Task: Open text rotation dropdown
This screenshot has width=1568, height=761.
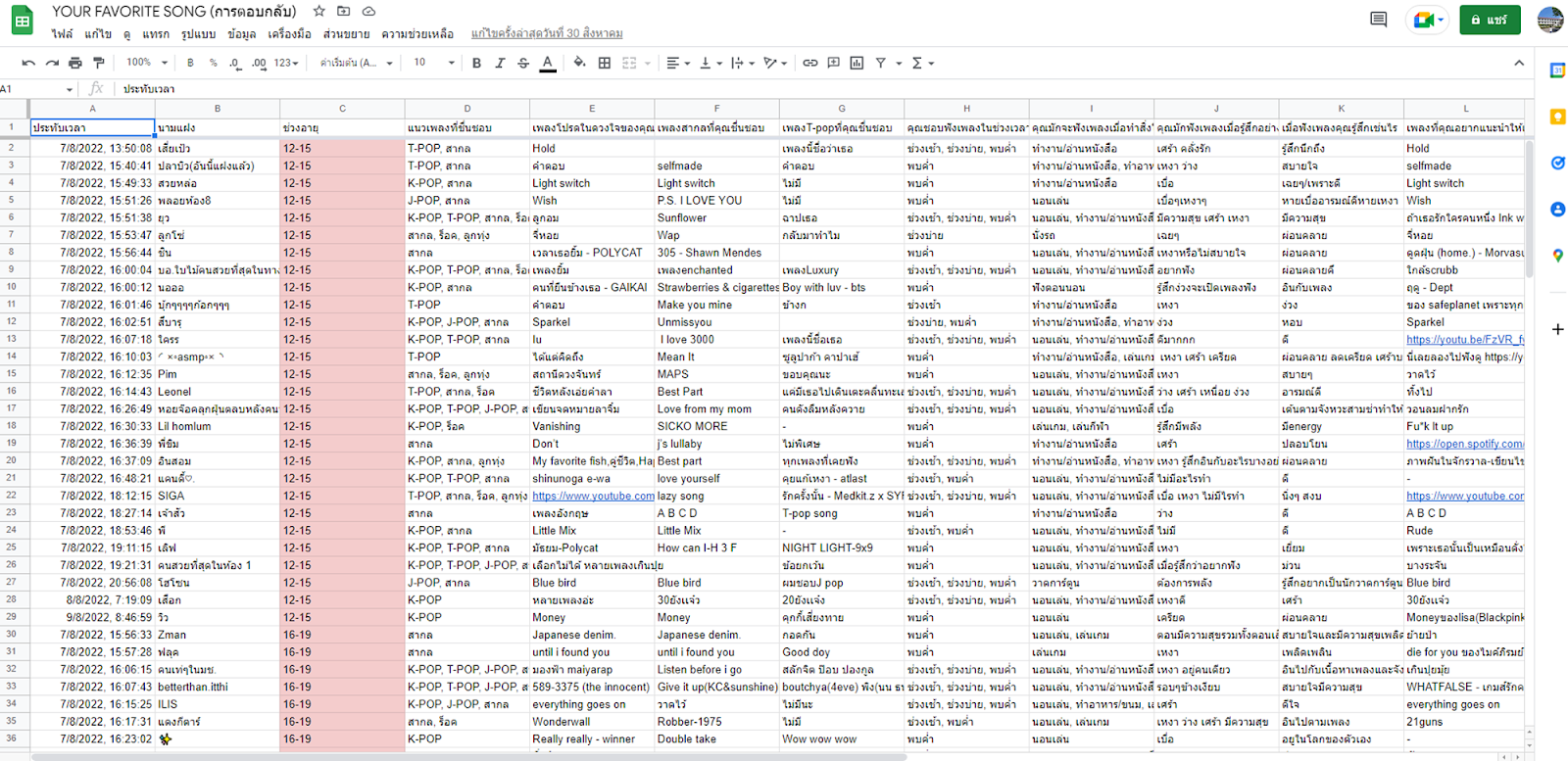Action: pyautogui.click(x=775, y=63)
